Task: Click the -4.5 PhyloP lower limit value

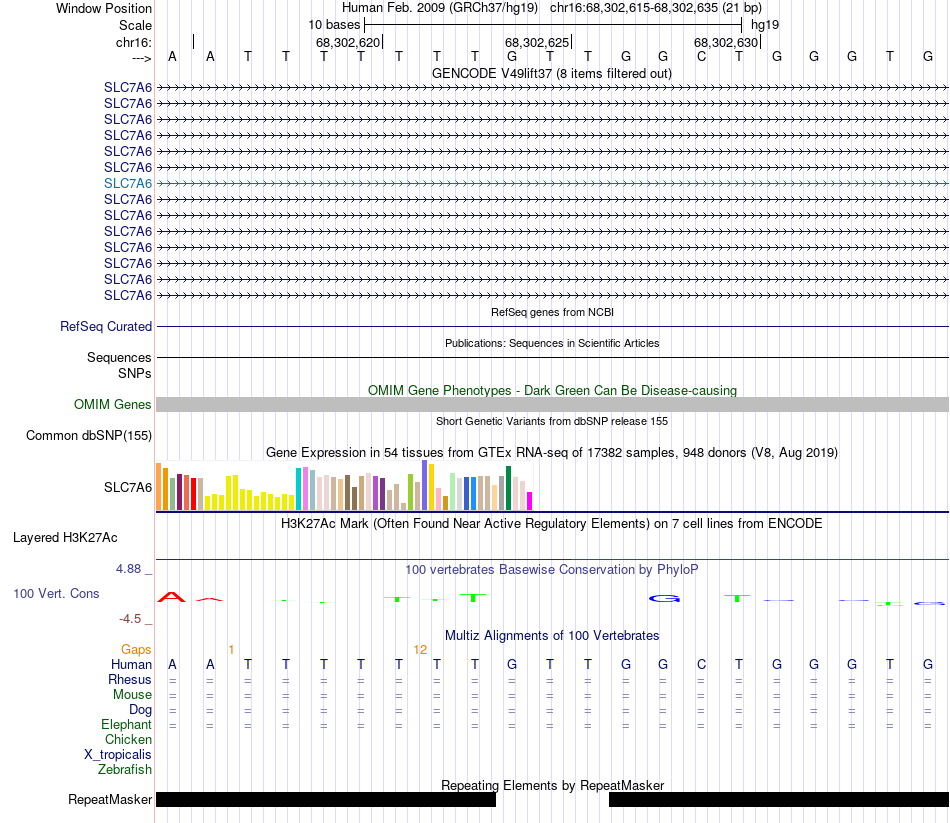Action: pos(130,619)
